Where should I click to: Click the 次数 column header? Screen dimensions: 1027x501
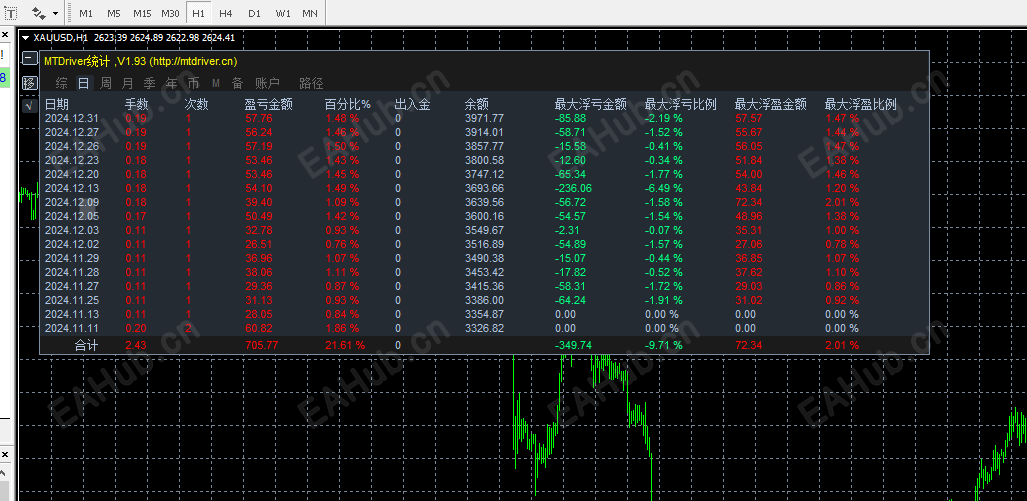click(x=196, y=104)
